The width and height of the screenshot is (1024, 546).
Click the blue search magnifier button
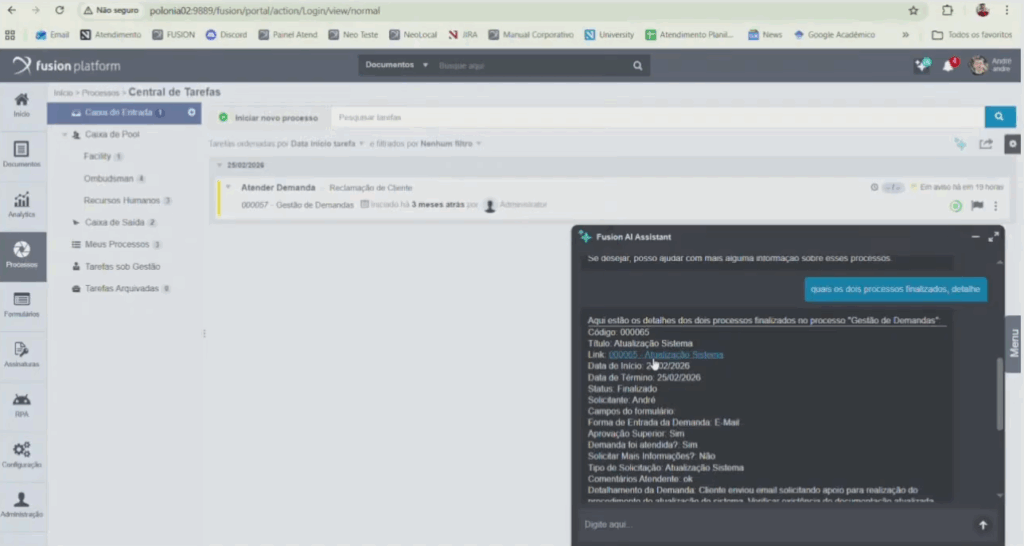click(x=999, y=117)
